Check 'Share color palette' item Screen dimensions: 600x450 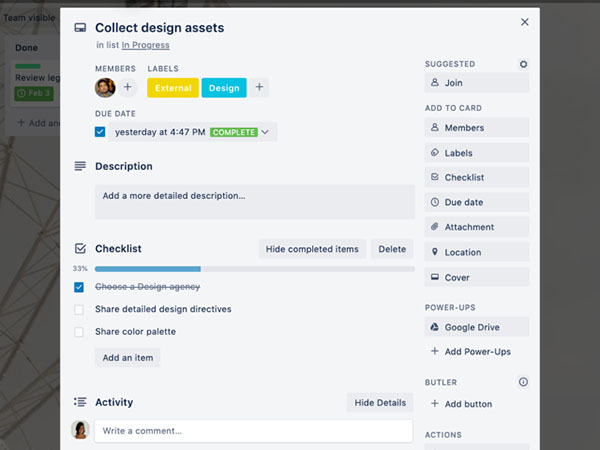coord(79,332)
